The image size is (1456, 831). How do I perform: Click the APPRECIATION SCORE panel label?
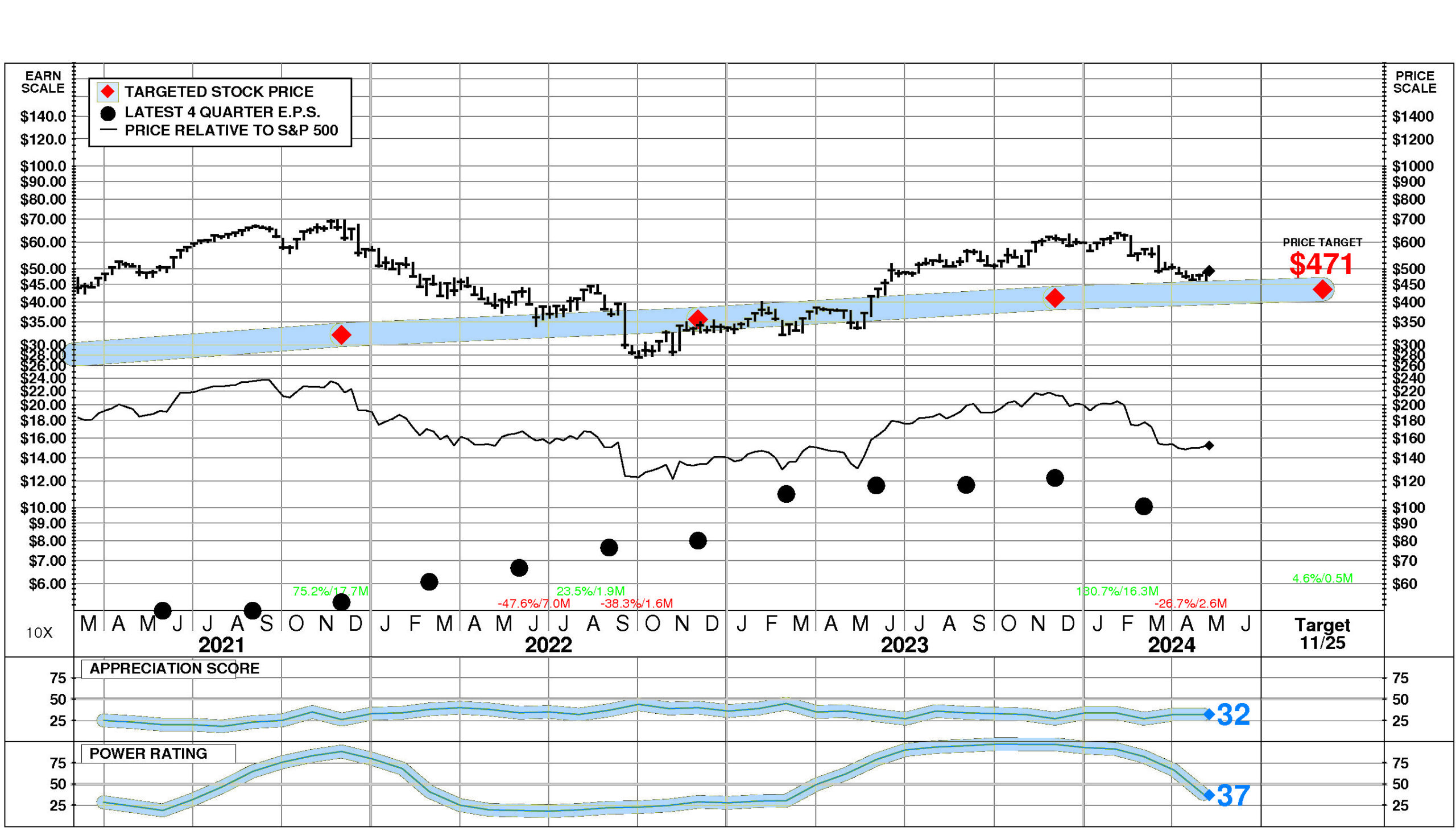[174, 669]
